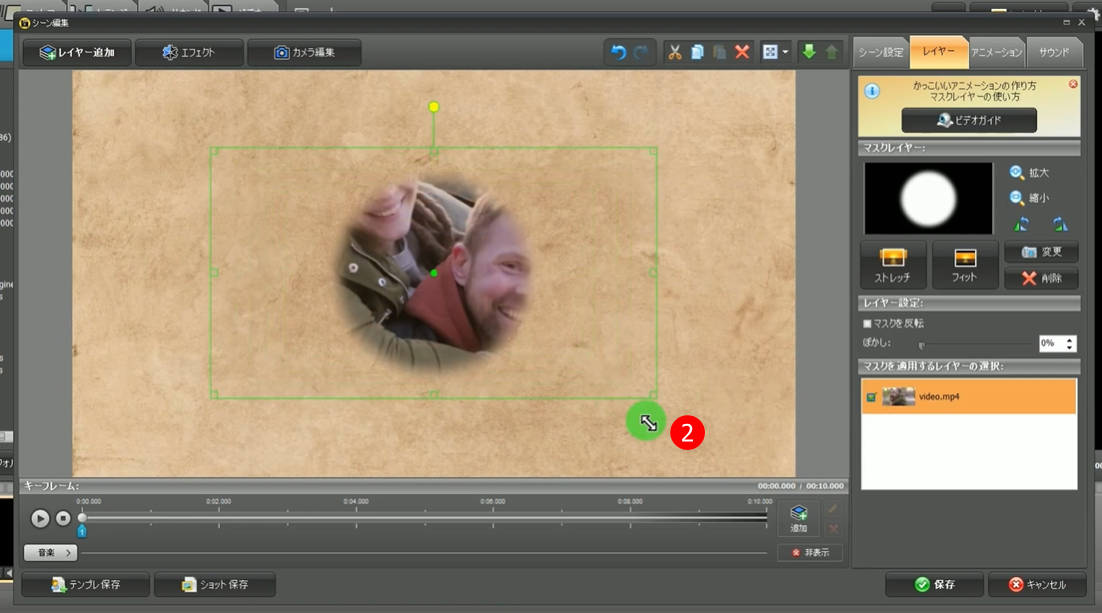Click the undo arrow icon
1102x613 pixels.
pyautogui.click(x=618, y=52)
